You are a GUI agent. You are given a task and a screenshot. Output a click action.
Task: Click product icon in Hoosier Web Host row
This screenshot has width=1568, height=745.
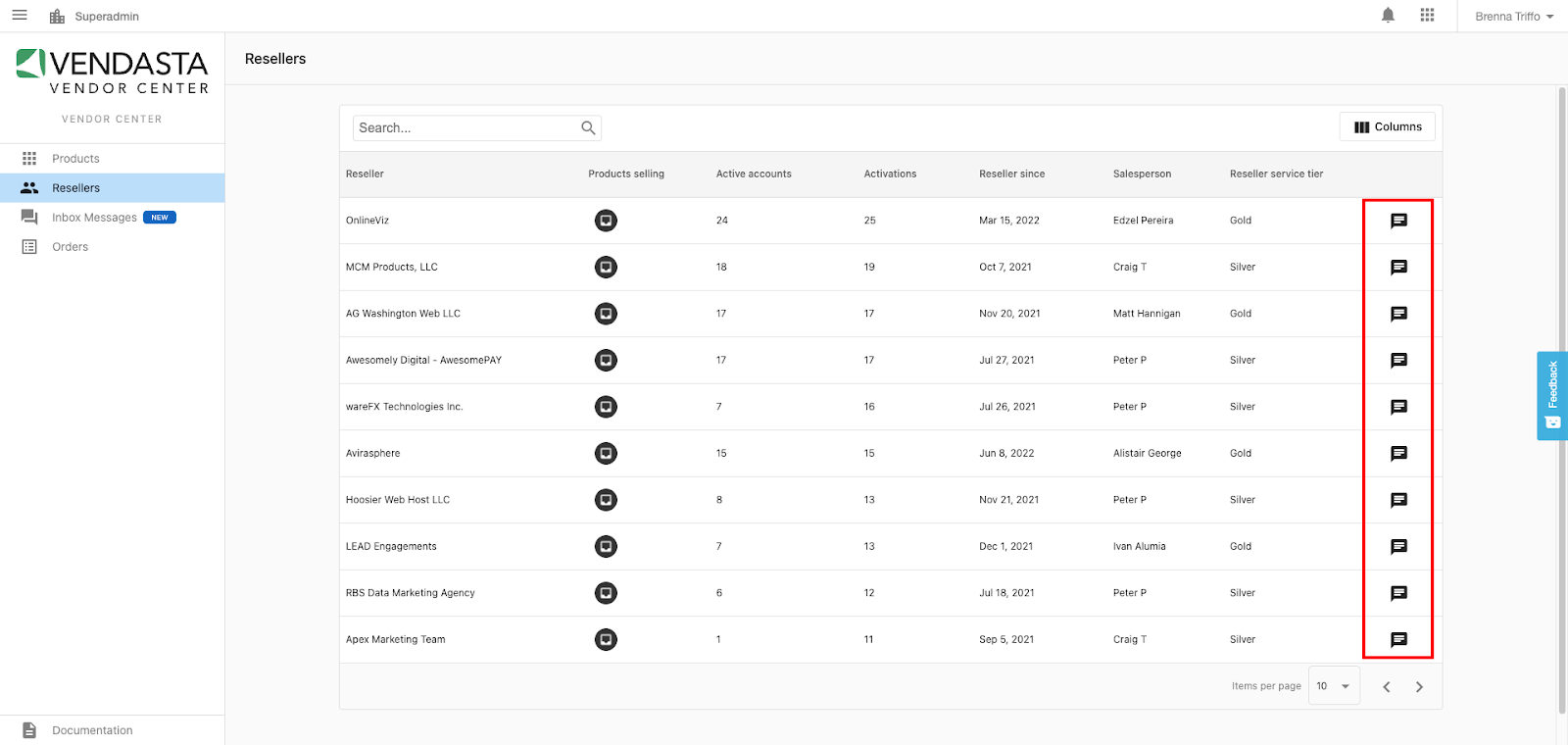[x=607, y=500]
